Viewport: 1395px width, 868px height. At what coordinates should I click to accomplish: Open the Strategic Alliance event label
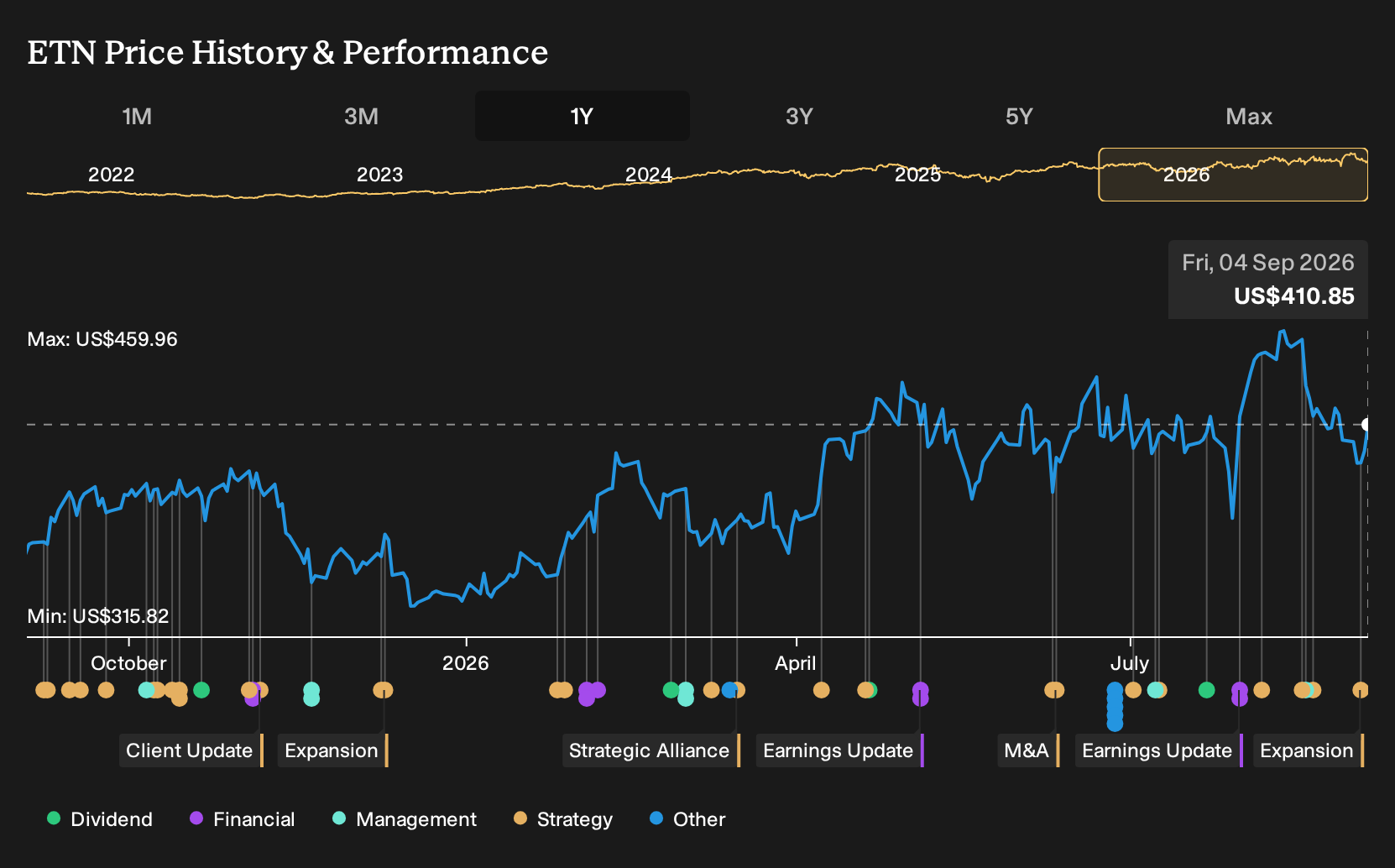click(x=650, y=750)
